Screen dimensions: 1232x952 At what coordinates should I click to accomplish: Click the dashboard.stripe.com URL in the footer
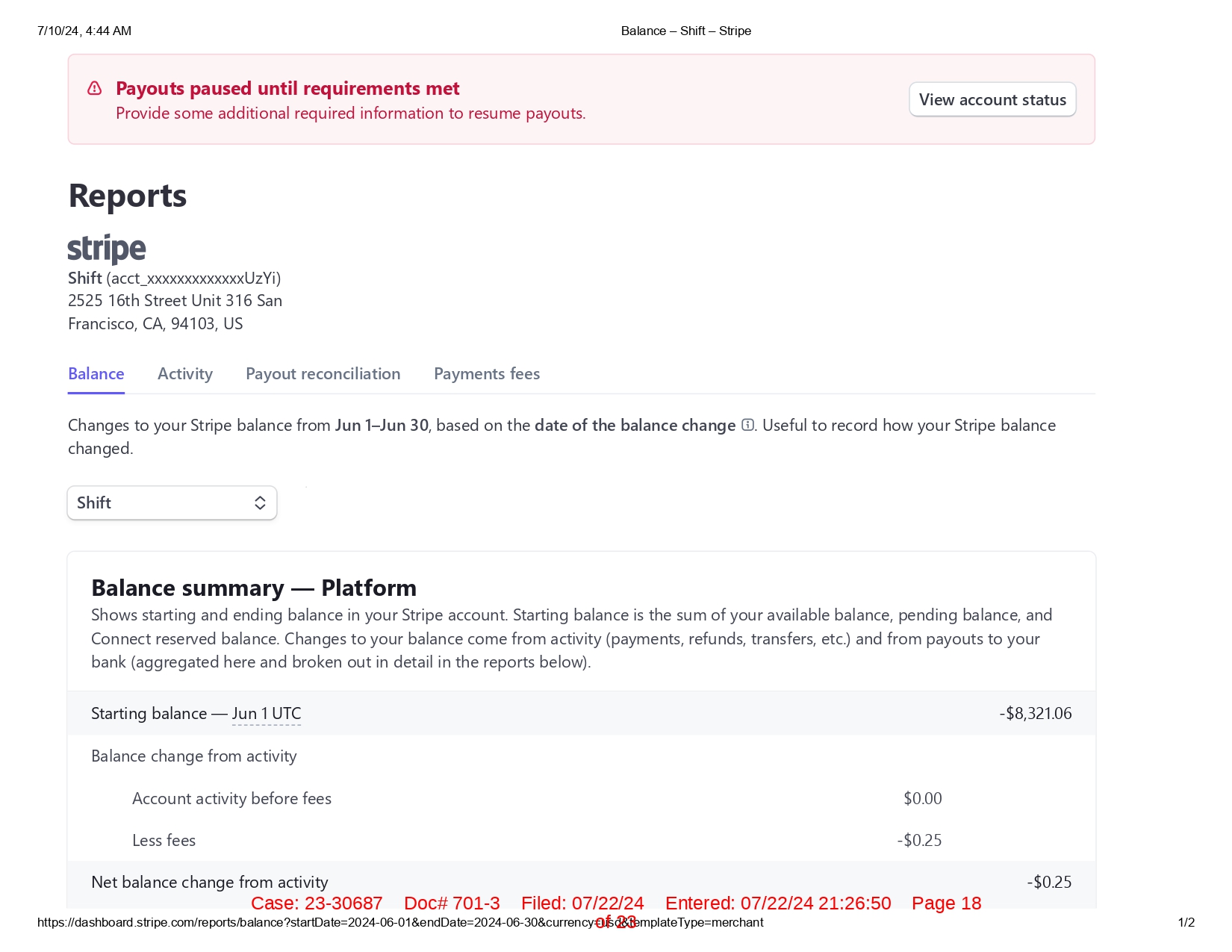coord(314,923)
